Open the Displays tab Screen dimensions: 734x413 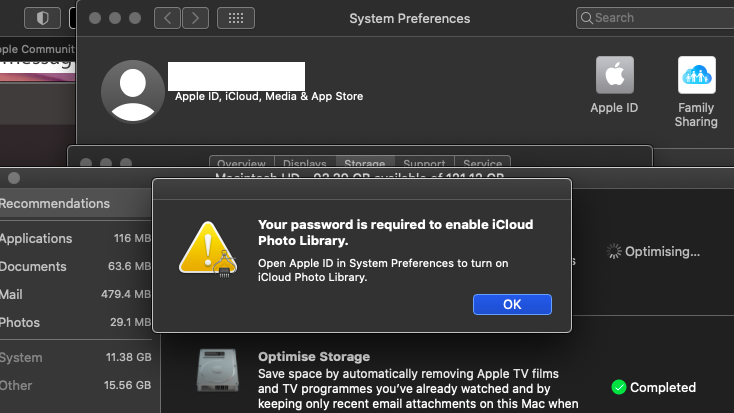(304, 164)
